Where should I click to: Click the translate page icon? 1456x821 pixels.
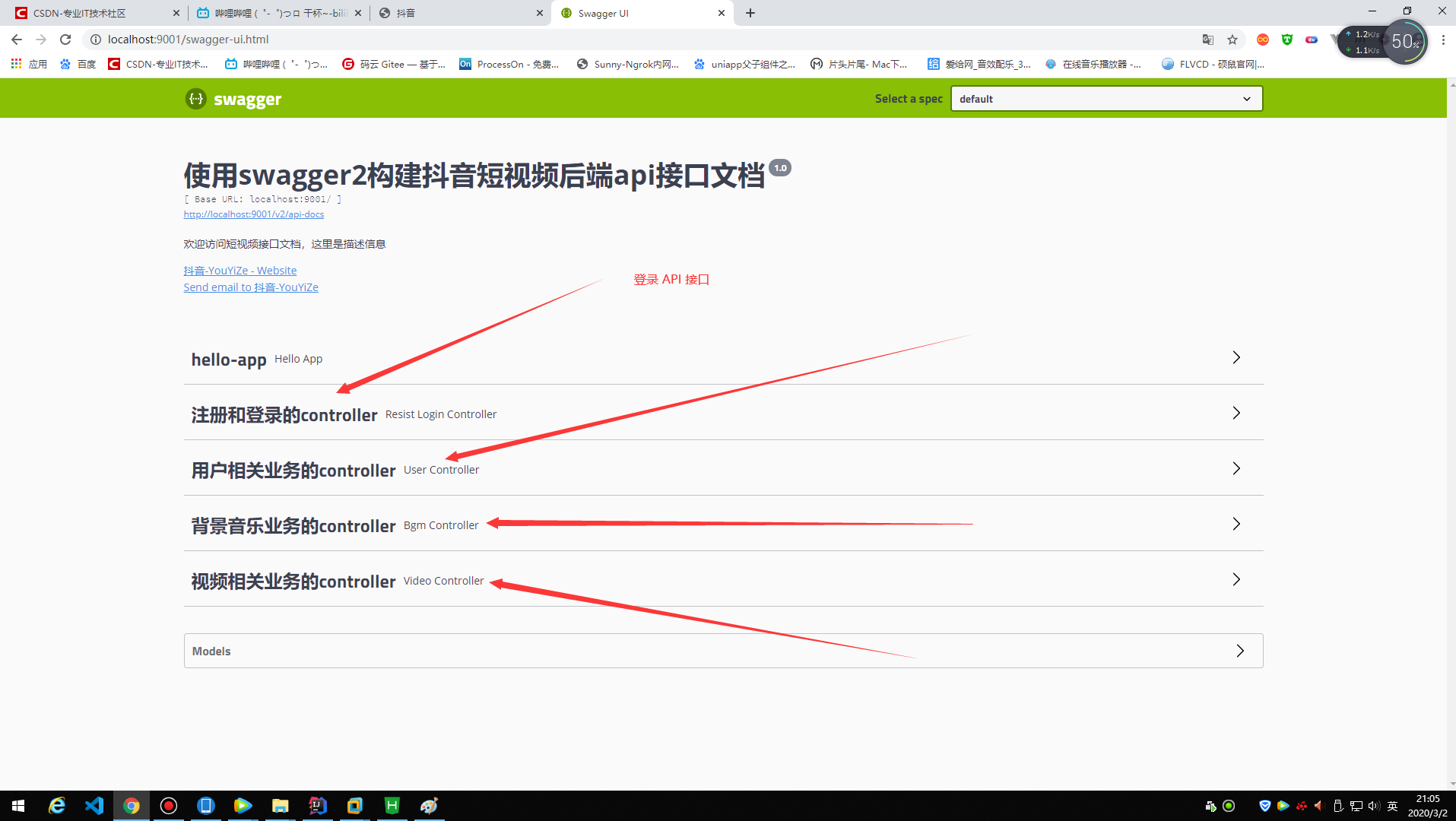pos(1207,40)
